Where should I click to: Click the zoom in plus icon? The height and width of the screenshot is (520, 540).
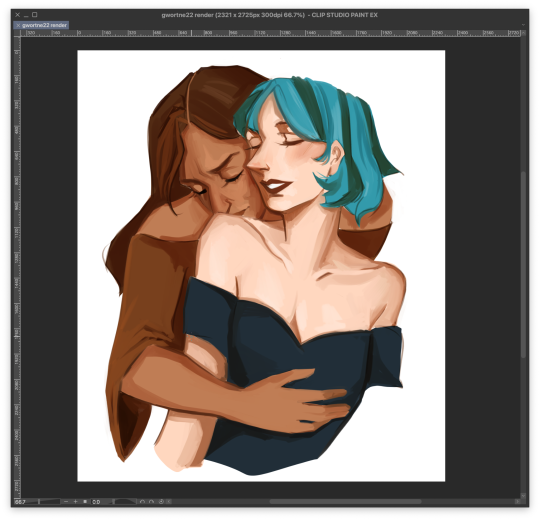[75, 502]
